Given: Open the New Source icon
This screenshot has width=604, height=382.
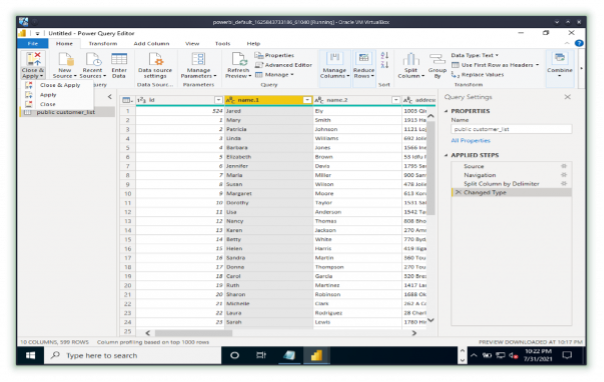Looking at the screenshot, I should click(65, 60).
